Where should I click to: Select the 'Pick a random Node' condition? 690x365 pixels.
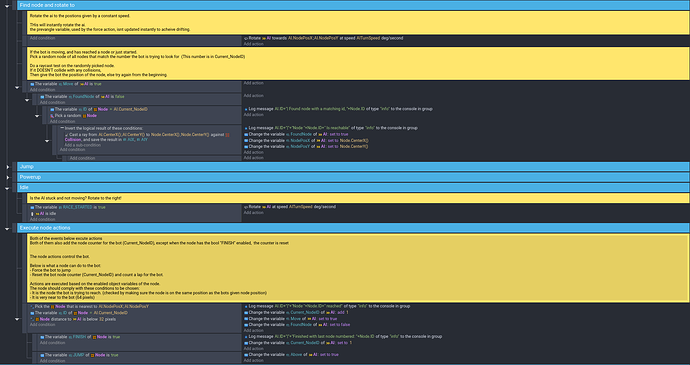73,115
